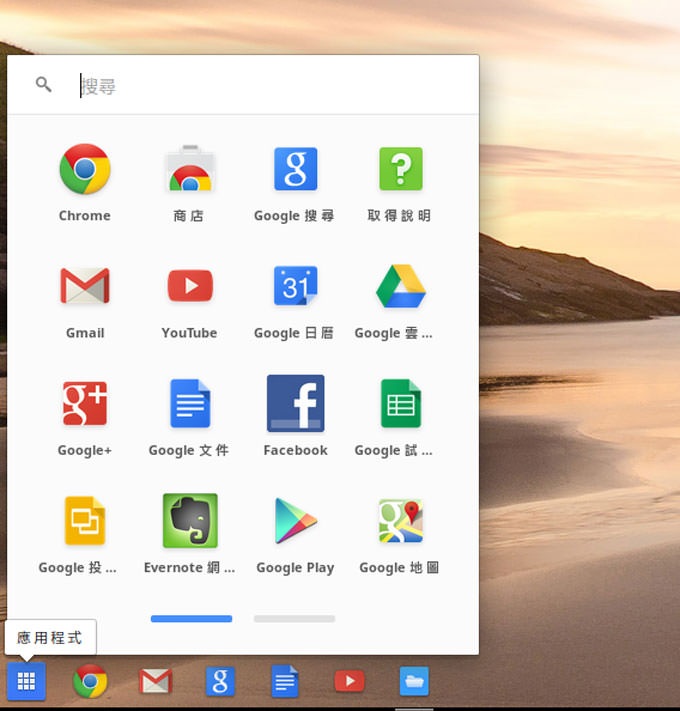
Task: Launch the Google 搜尋 app
Action: 295,170
